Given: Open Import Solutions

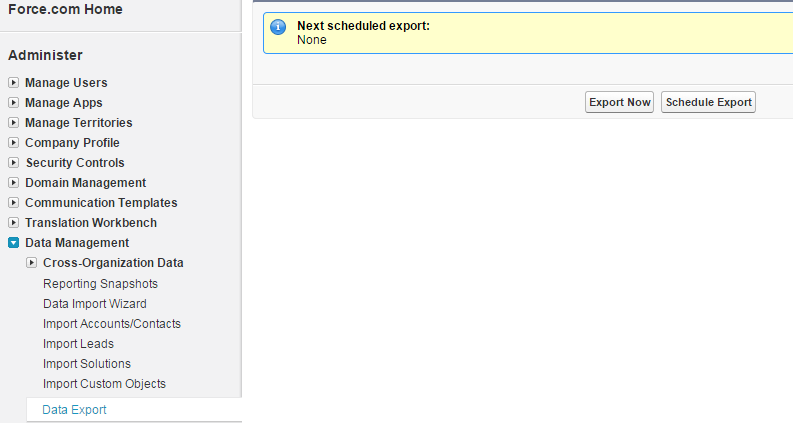Looking at the screenshot, I should [x=87, y=364].
